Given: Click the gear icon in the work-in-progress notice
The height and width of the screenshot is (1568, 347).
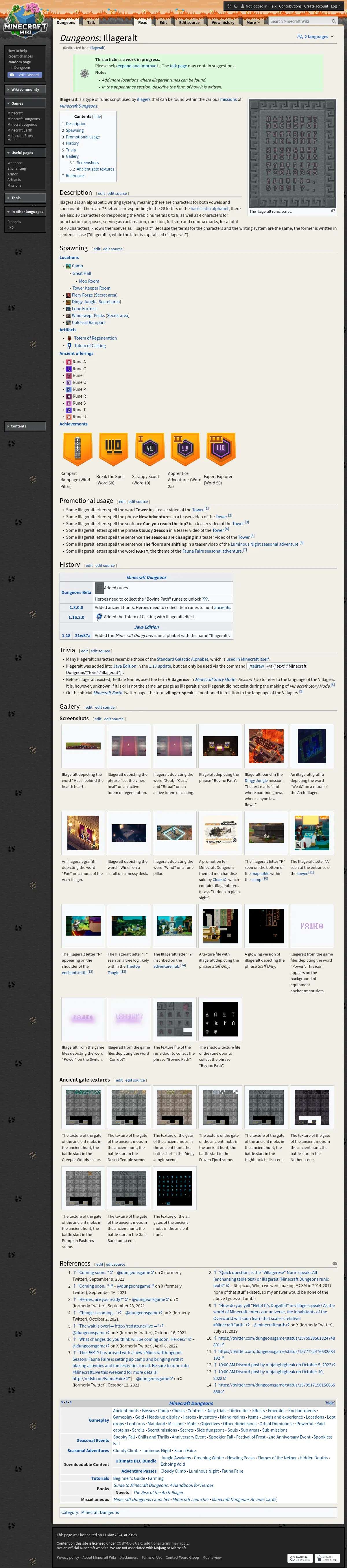Looking at the screenshot, I should click(85, 73).
